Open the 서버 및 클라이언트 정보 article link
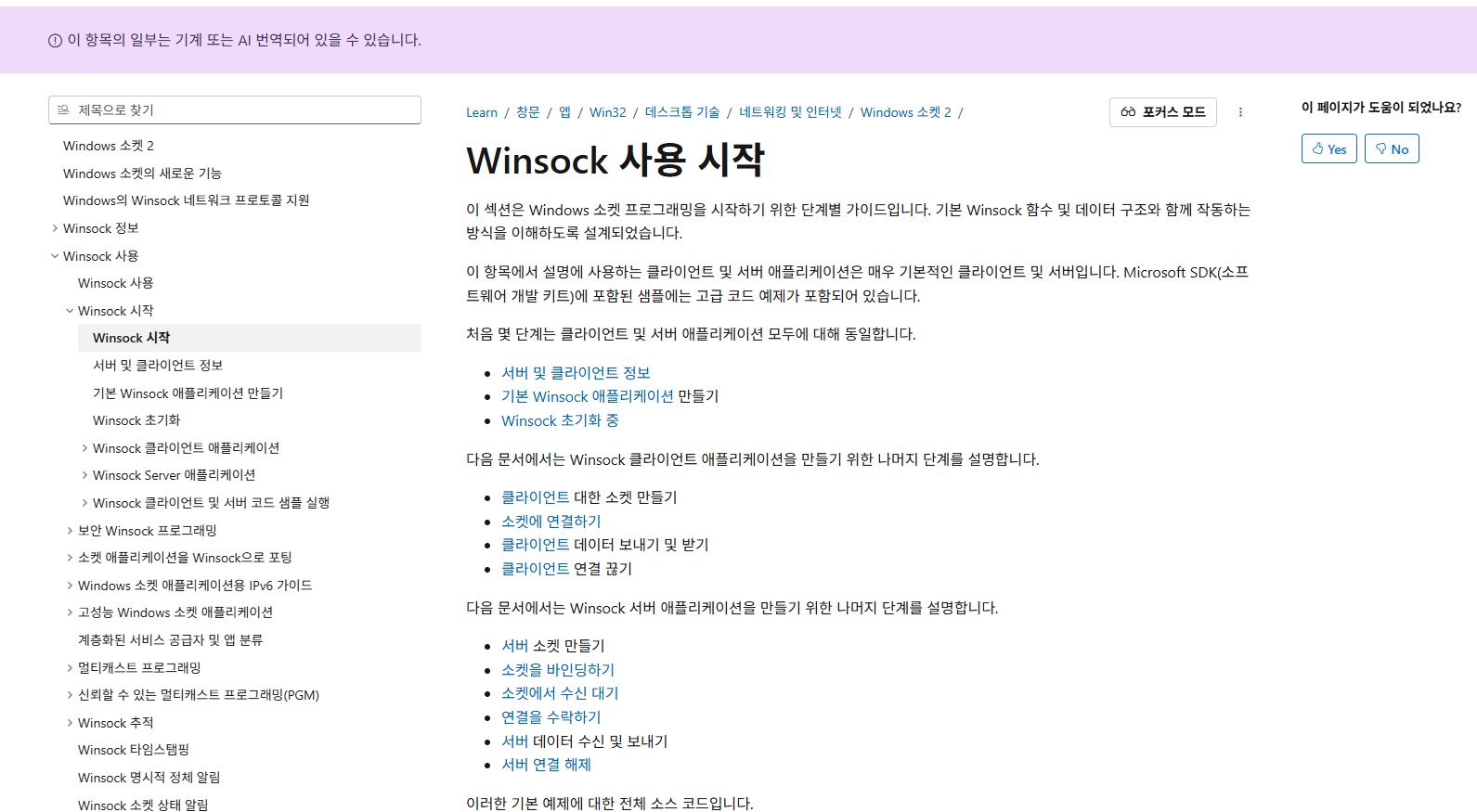The height and width of the screenshot is (812, 1477). click(576, 373)
